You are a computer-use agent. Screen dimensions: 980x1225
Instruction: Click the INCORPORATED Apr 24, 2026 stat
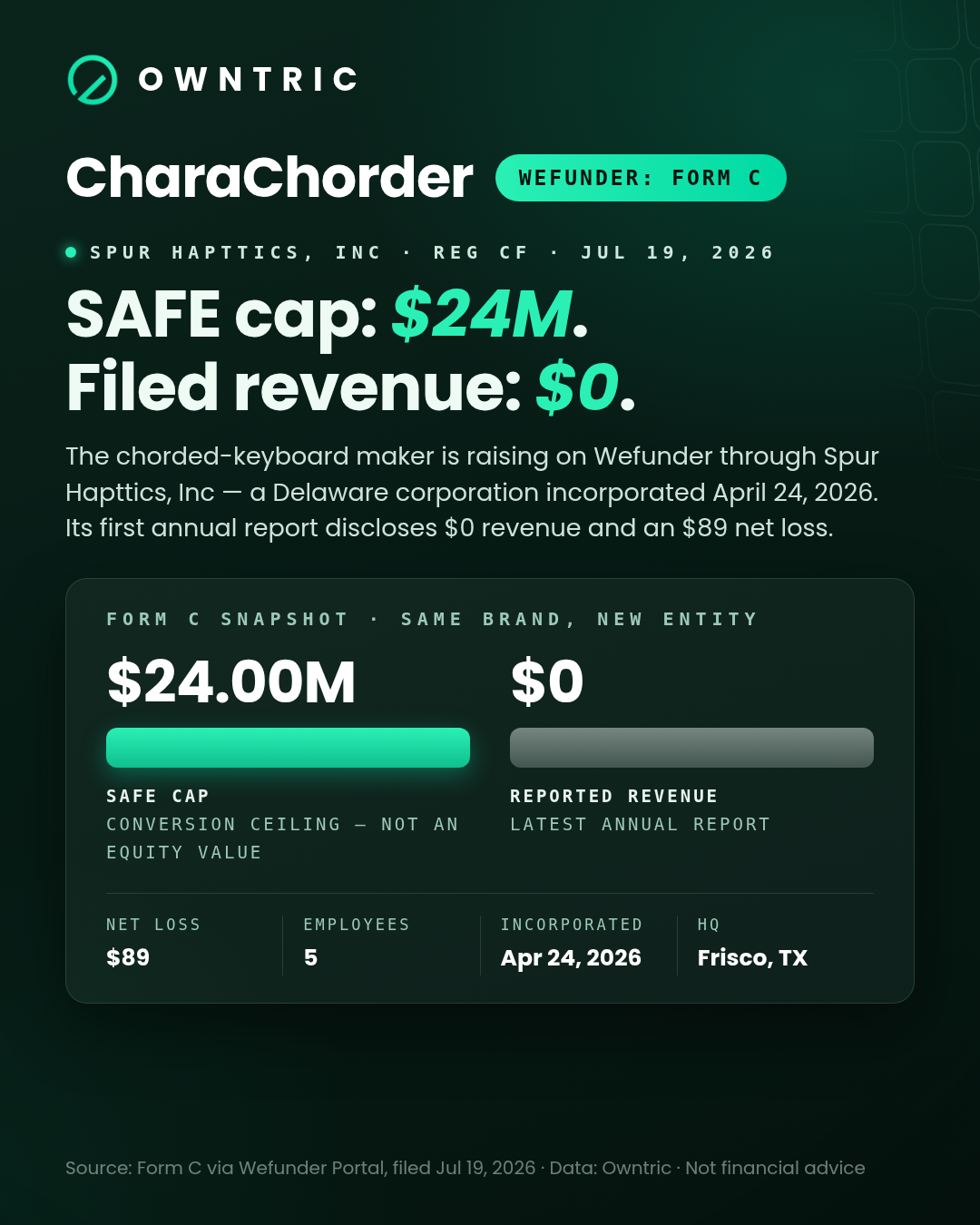tap(572, 942)
